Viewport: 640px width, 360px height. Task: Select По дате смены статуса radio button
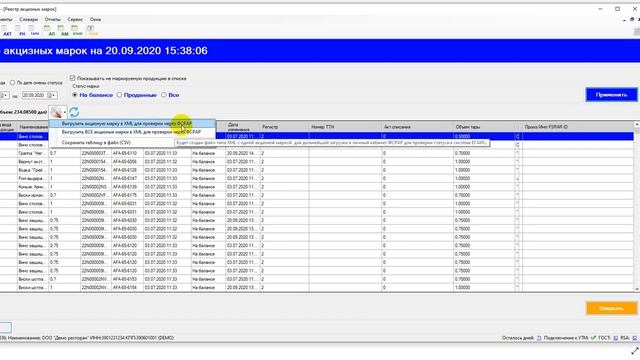point(12,82)
